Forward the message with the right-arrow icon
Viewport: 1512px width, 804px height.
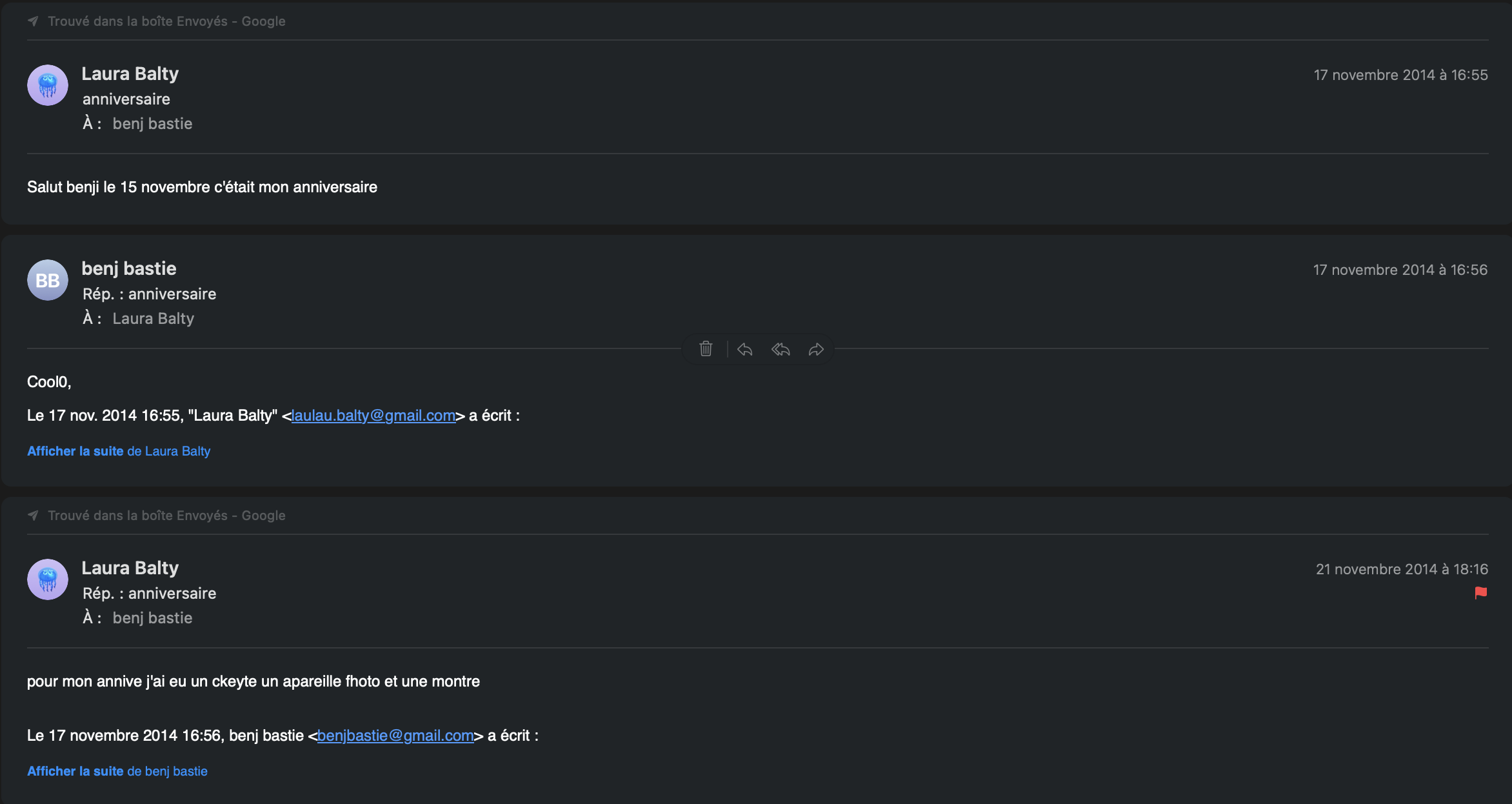click(816, 349)
